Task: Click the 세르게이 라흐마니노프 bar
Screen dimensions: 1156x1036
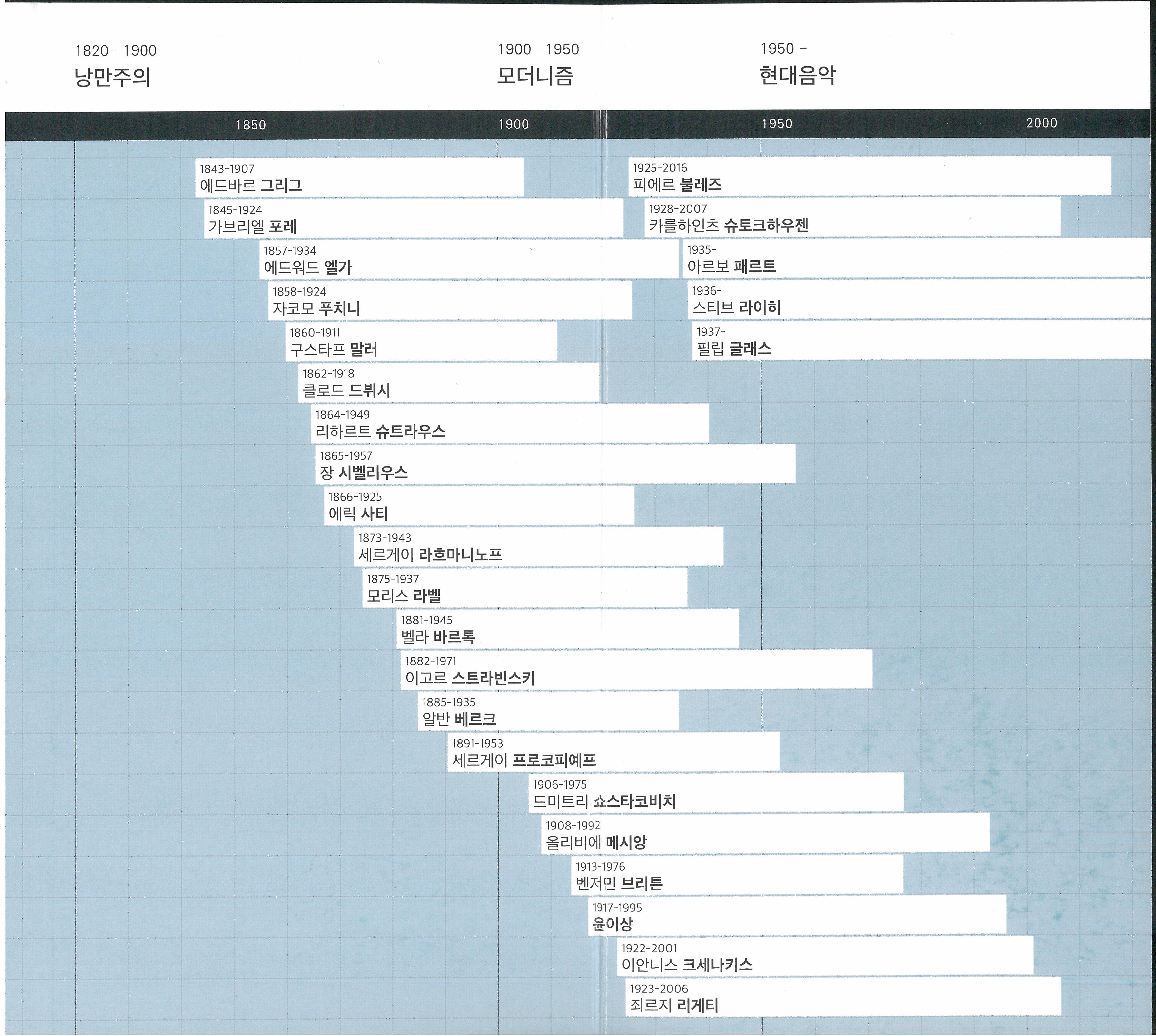Action: pyautogui.click(x=538, y=546)
